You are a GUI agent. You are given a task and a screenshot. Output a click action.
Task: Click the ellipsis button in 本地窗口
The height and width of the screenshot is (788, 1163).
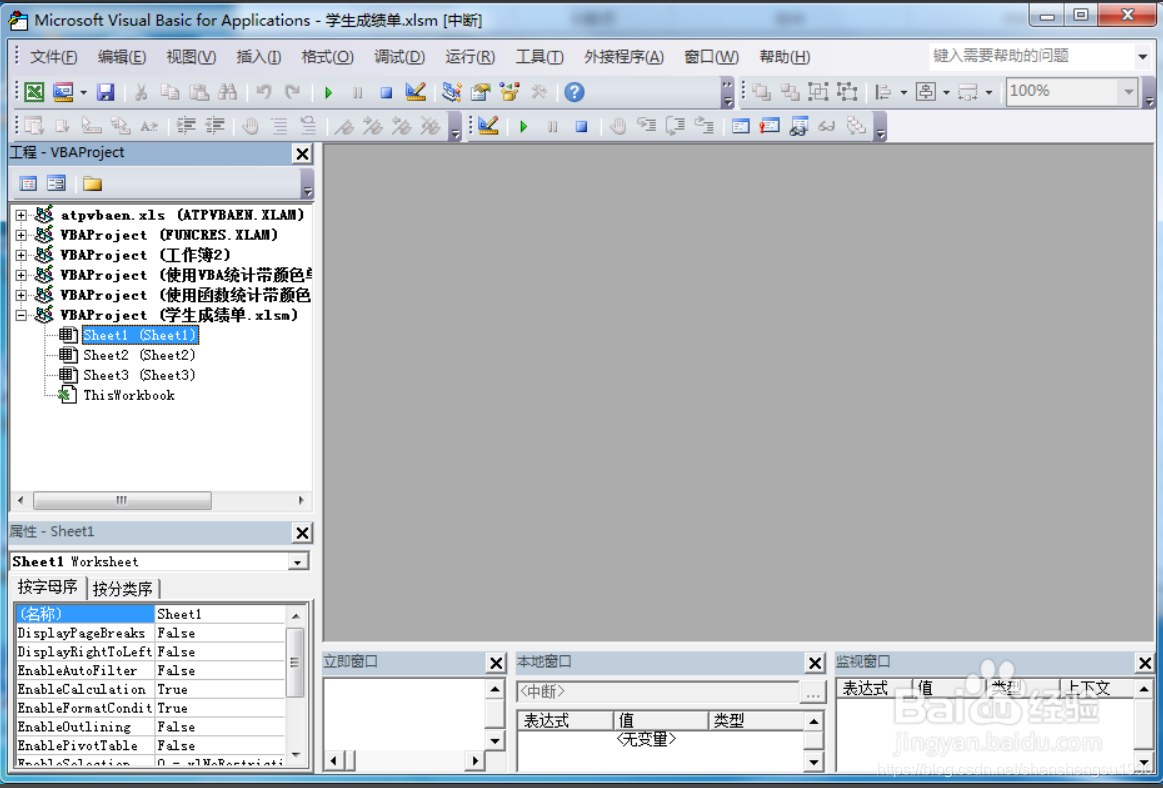(813, 692)
